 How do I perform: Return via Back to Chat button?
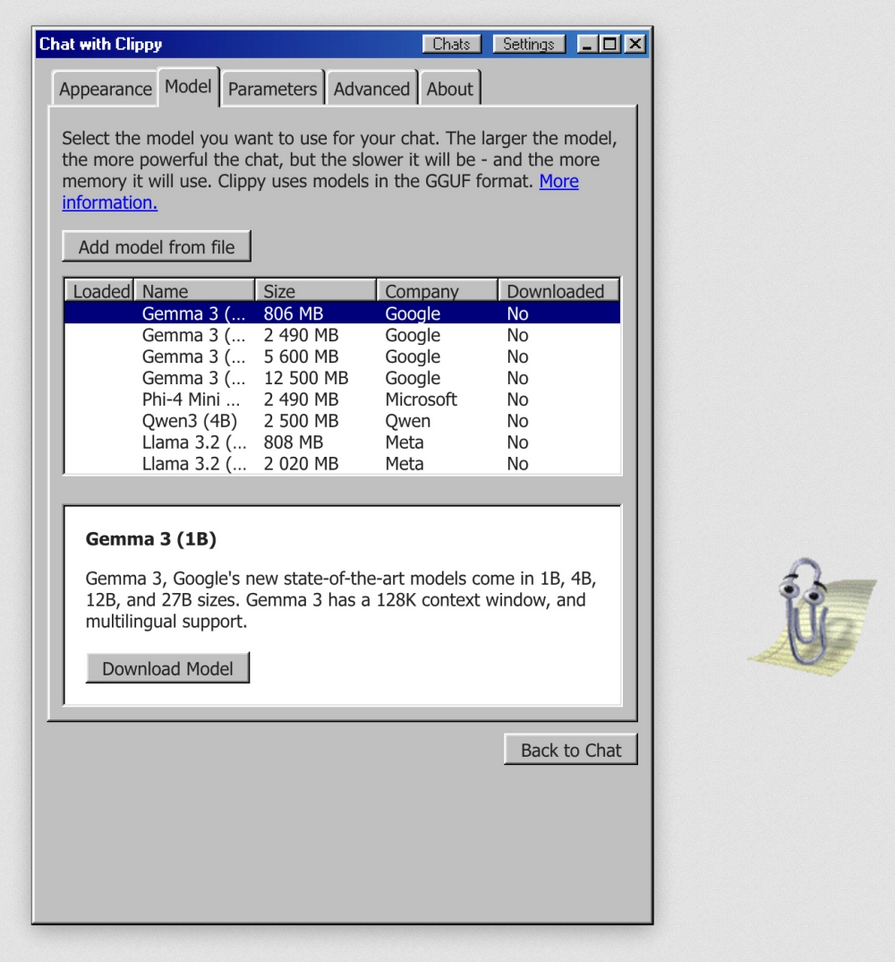570,750
